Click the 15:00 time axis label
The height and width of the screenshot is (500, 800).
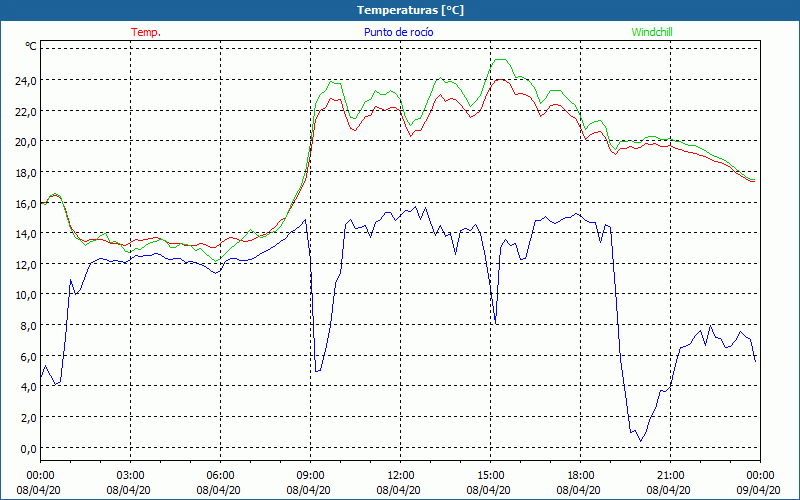[490, 476]
